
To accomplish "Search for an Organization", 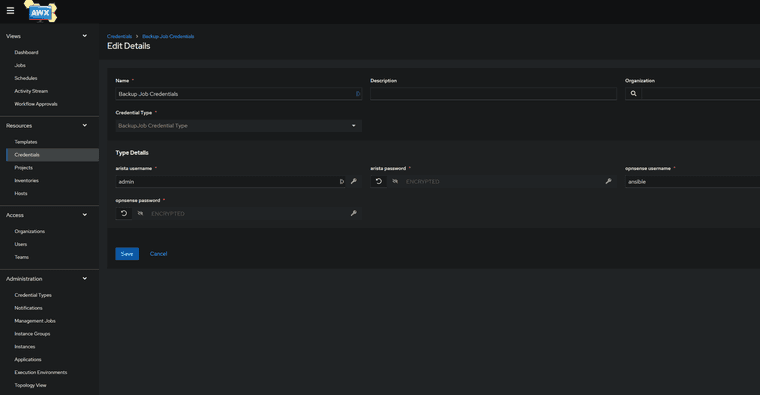I will tap(633, 94).
